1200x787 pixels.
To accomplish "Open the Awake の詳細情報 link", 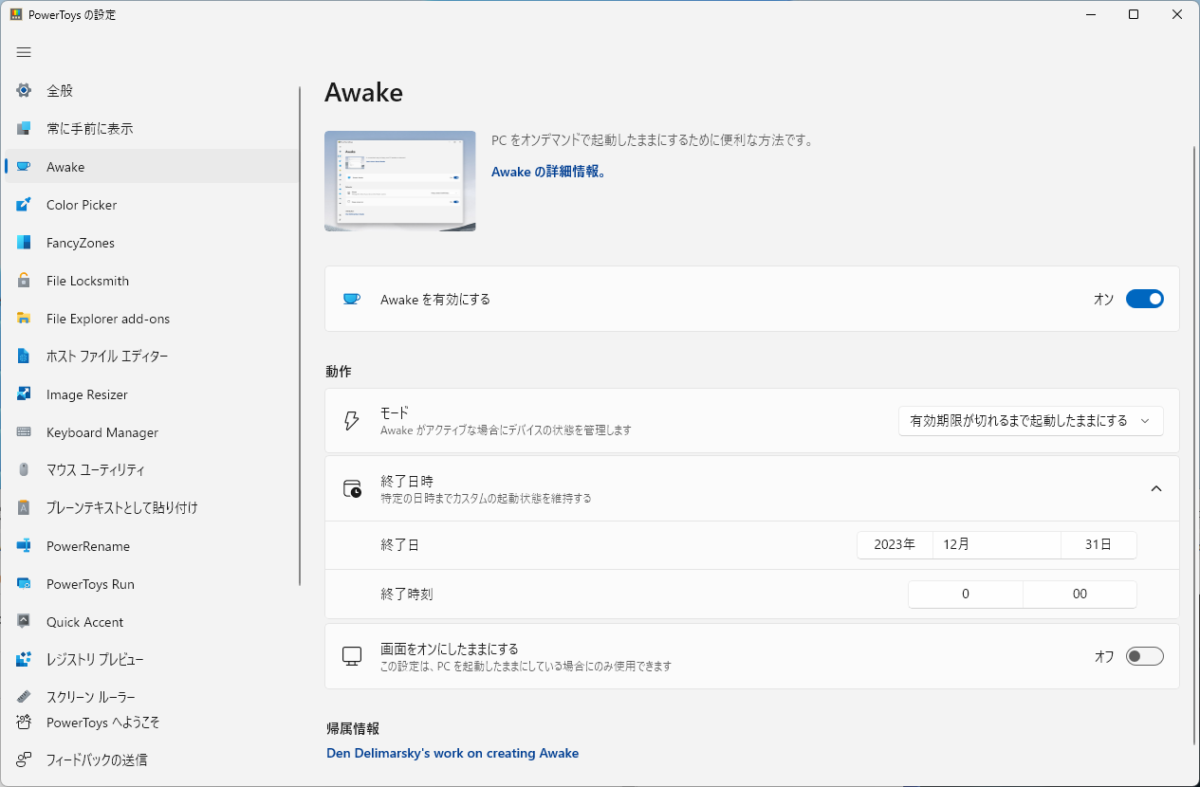I will click(x=549, y=172).
